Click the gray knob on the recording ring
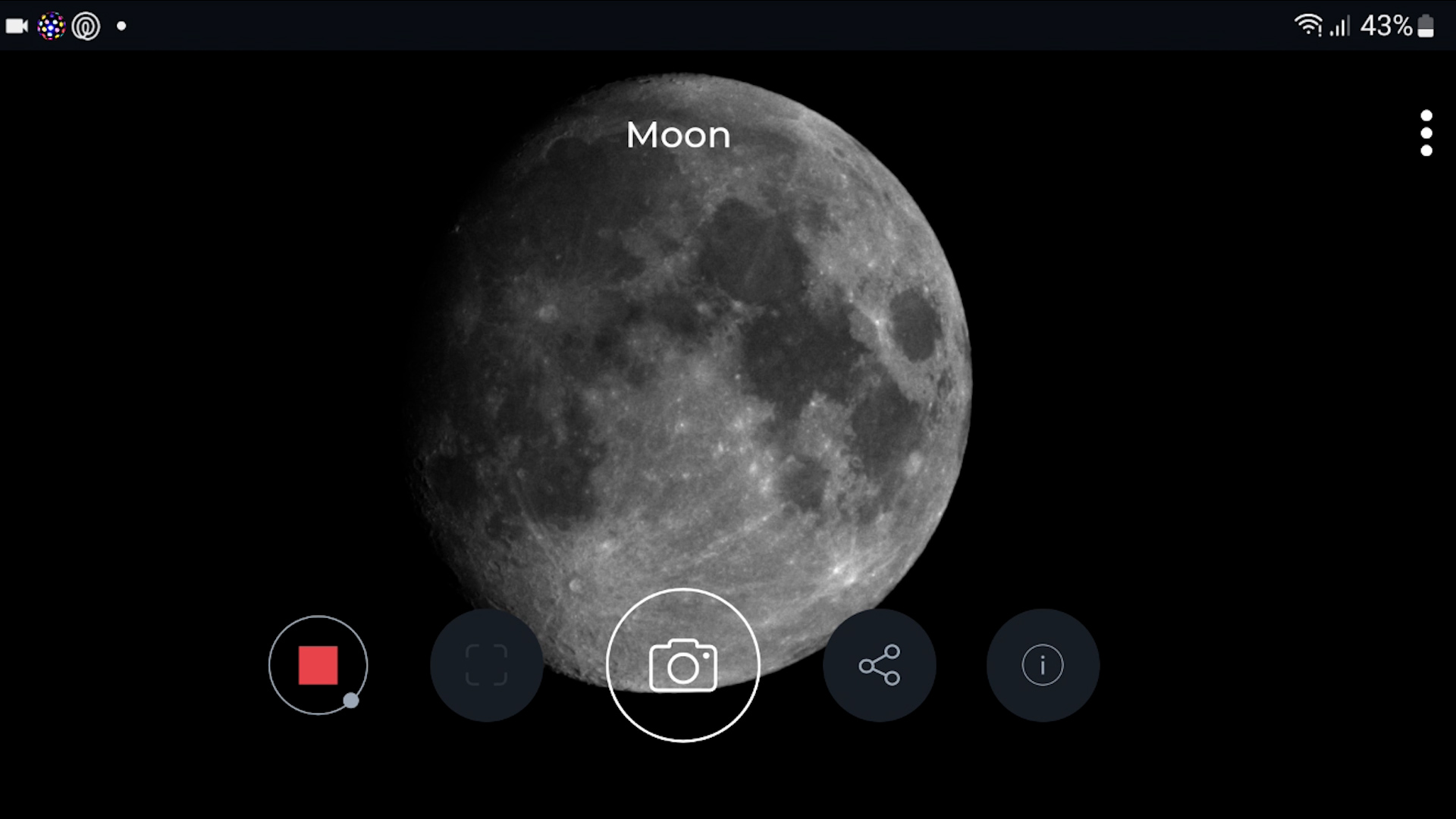1456x819 pixels. pyautogui.click(x=350, y=700)
